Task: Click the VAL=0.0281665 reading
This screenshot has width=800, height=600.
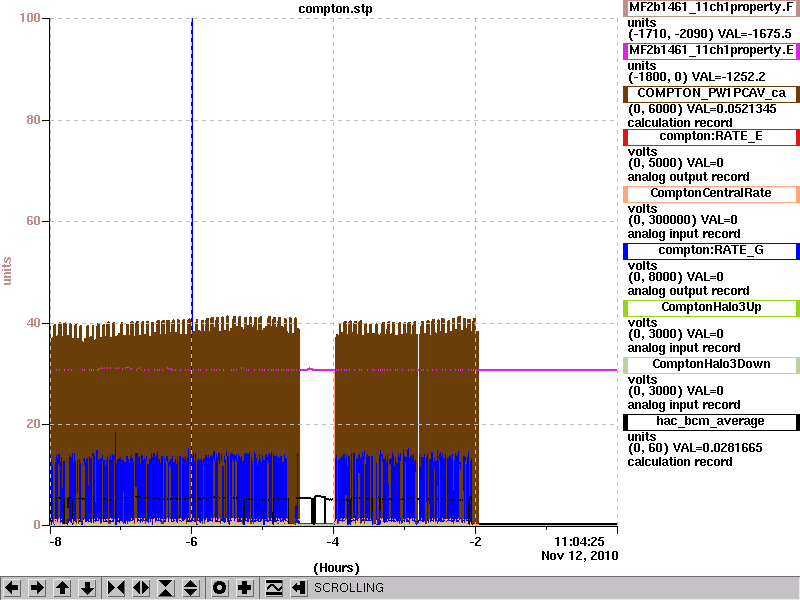Action: [717, 447]
